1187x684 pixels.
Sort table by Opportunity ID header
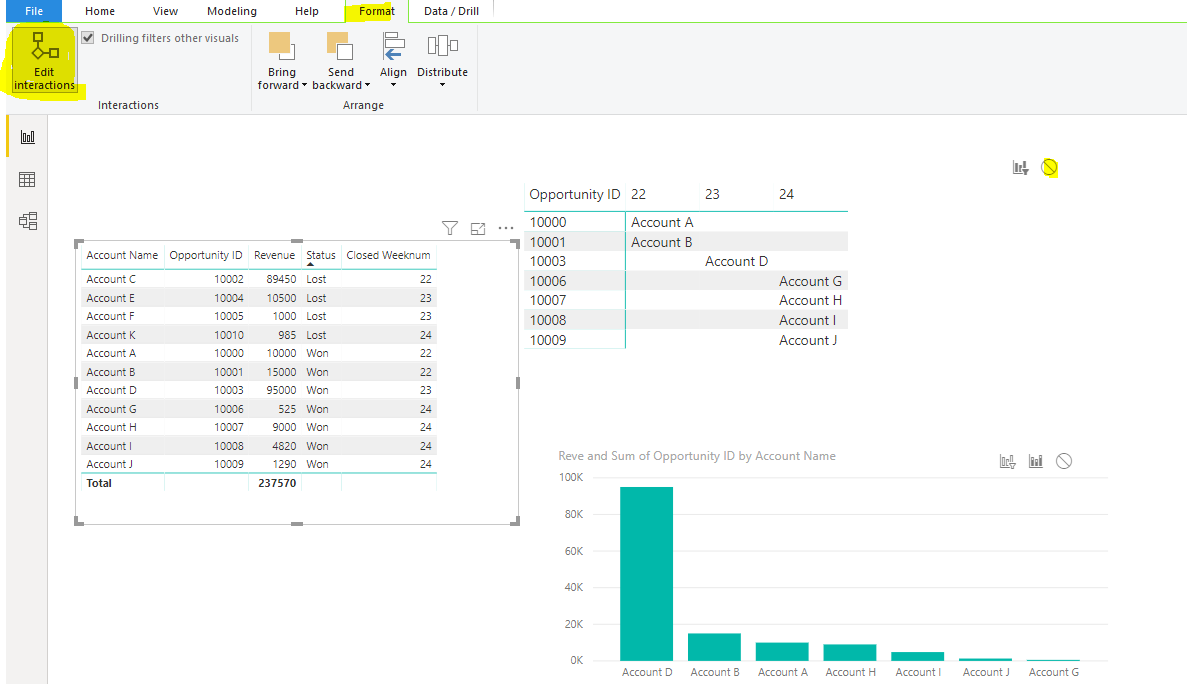[x=206, y=256]
